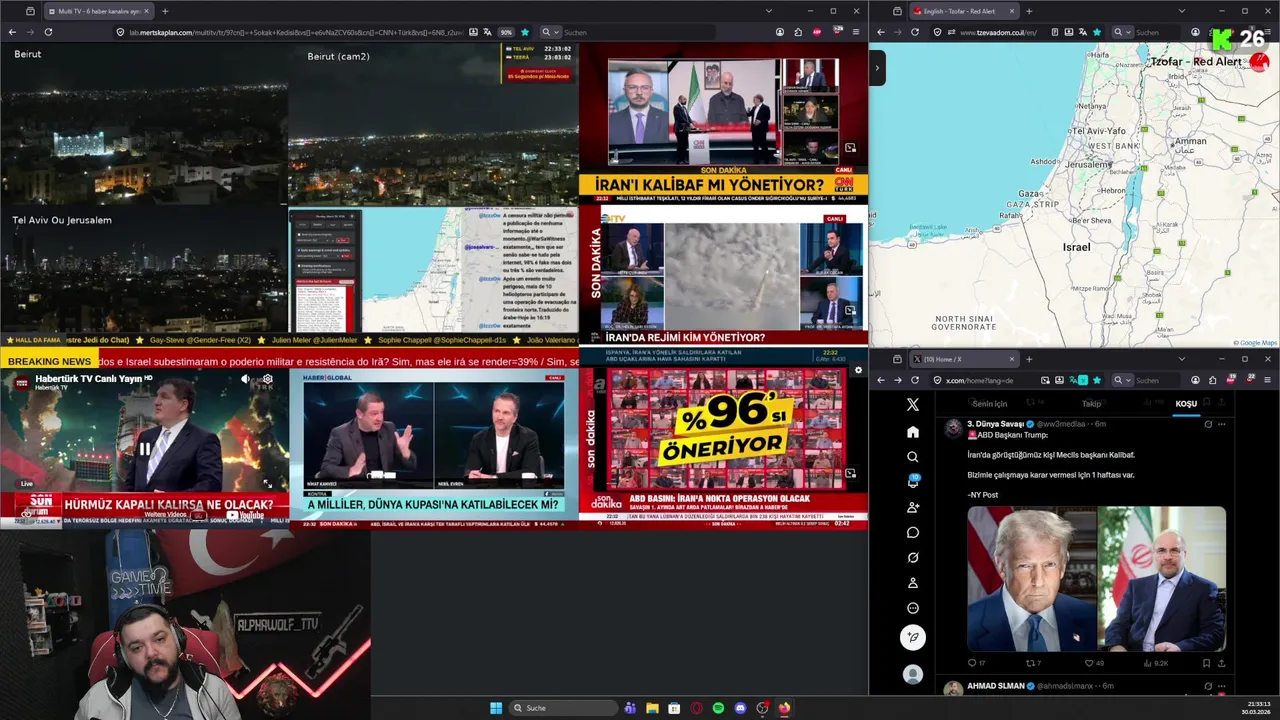
Task: Open YouTube logo on Habertürk player
Action: coord(245,516)
